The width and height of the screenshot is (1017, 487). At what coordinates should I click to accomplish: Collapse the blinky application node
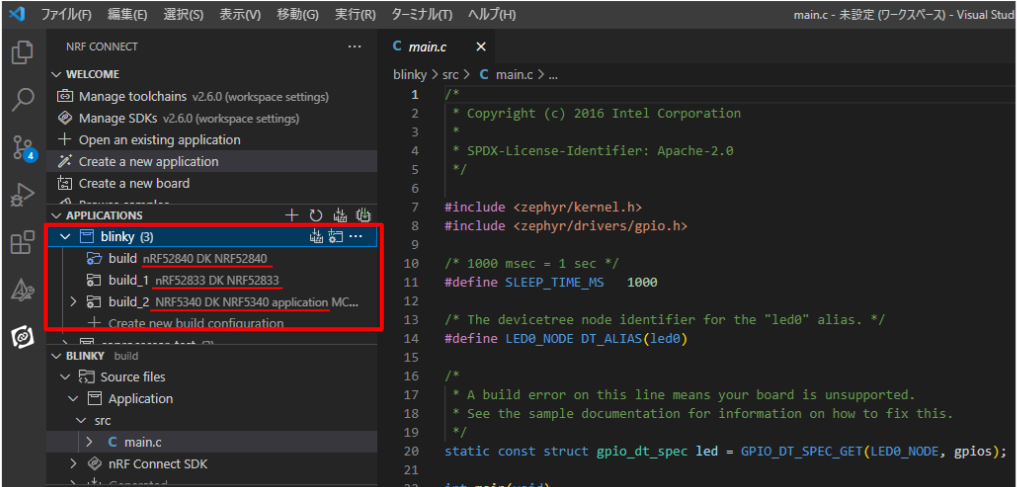point(65,237)
